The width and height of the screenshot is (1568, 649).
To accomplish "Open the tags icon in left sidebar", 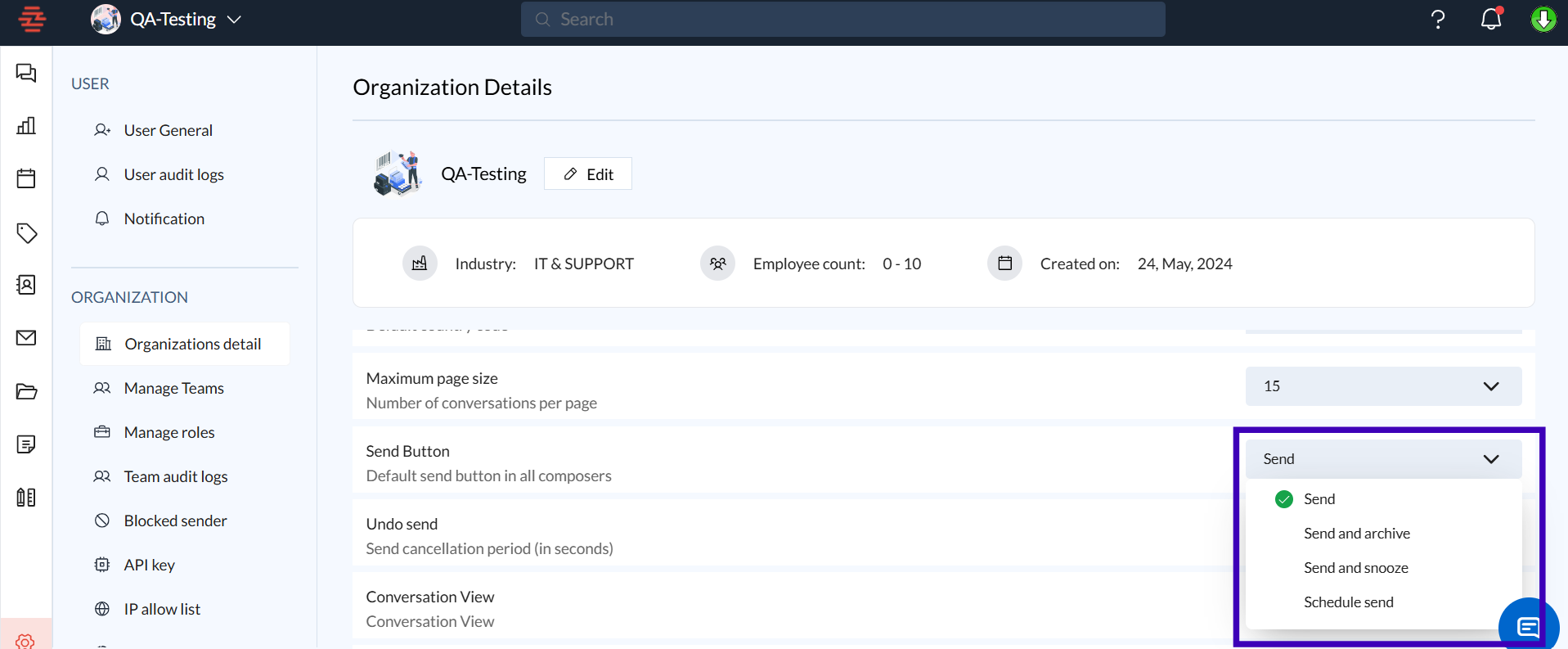I will tap(26, 233).
